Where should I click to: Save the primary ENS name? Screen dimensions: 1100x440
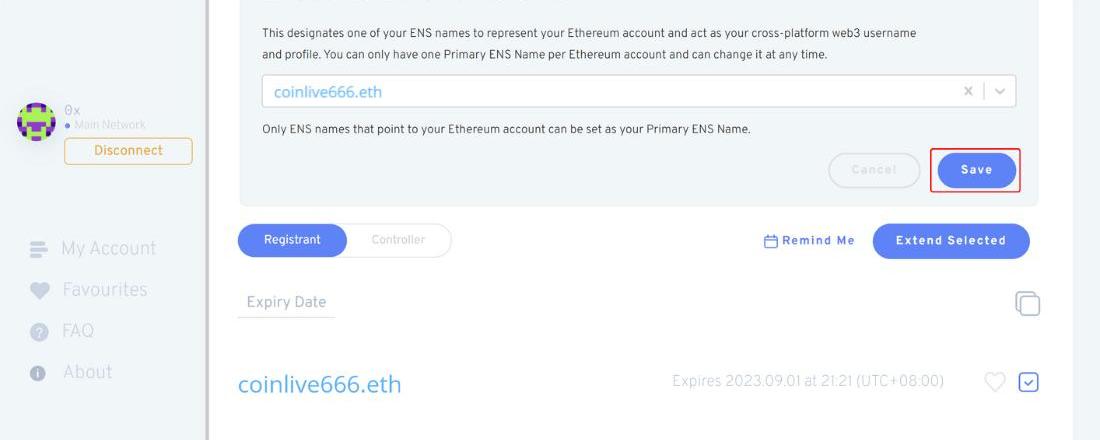click(976, 170)
